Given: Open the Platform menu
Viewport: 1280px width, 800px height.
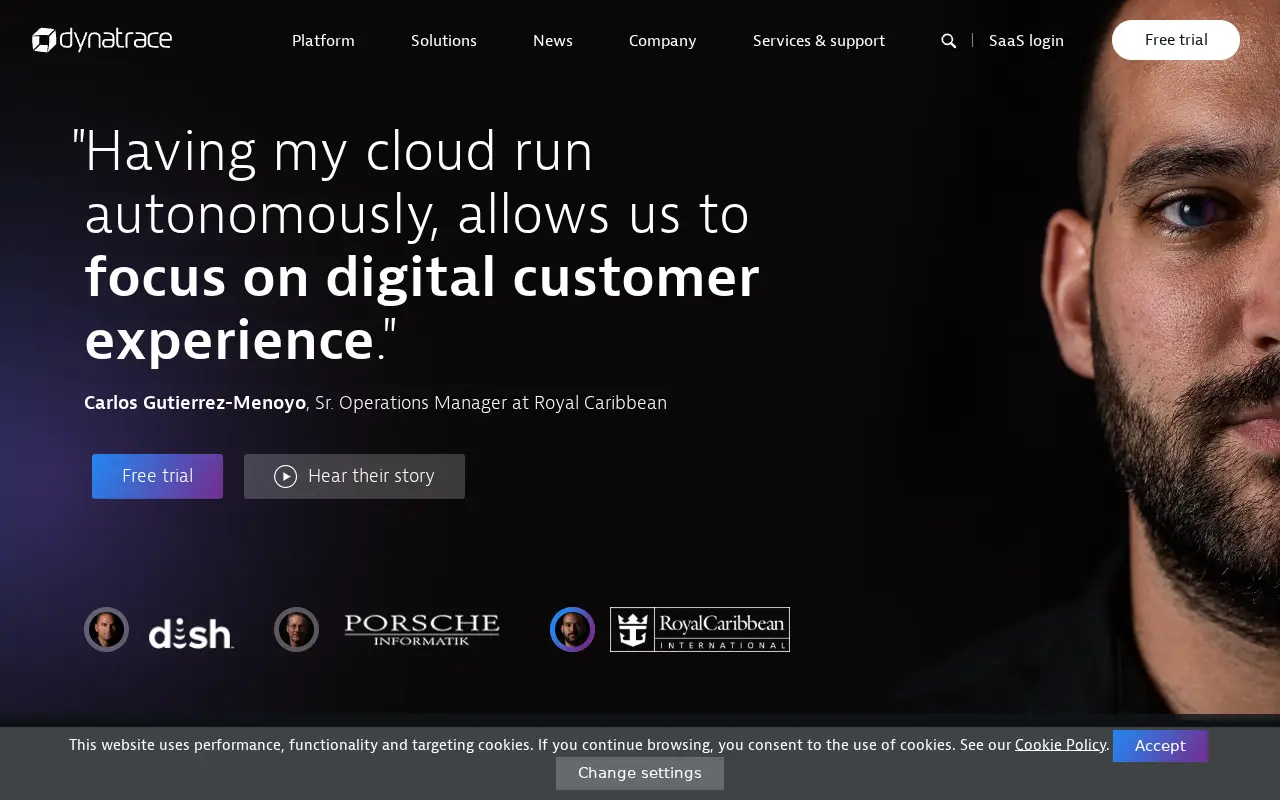Looking at the screenshot, I should (x=323, y=41).
